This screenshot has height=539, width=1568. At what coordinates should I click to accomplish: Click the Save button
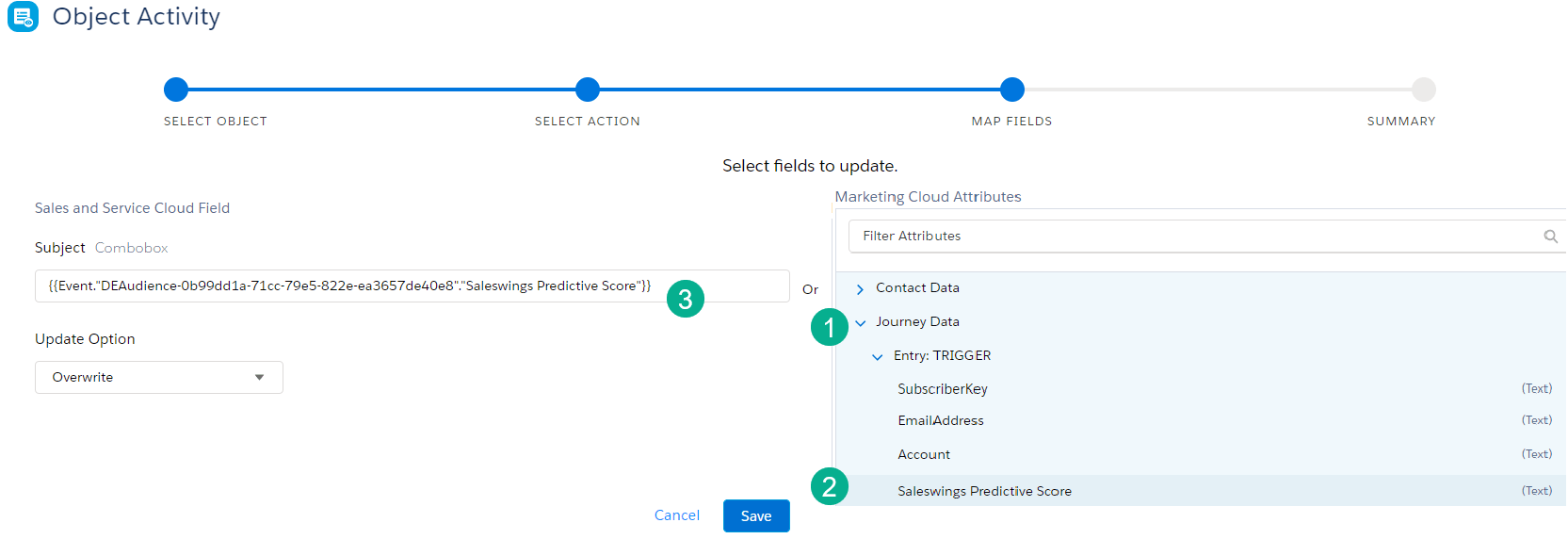point(756,516)
